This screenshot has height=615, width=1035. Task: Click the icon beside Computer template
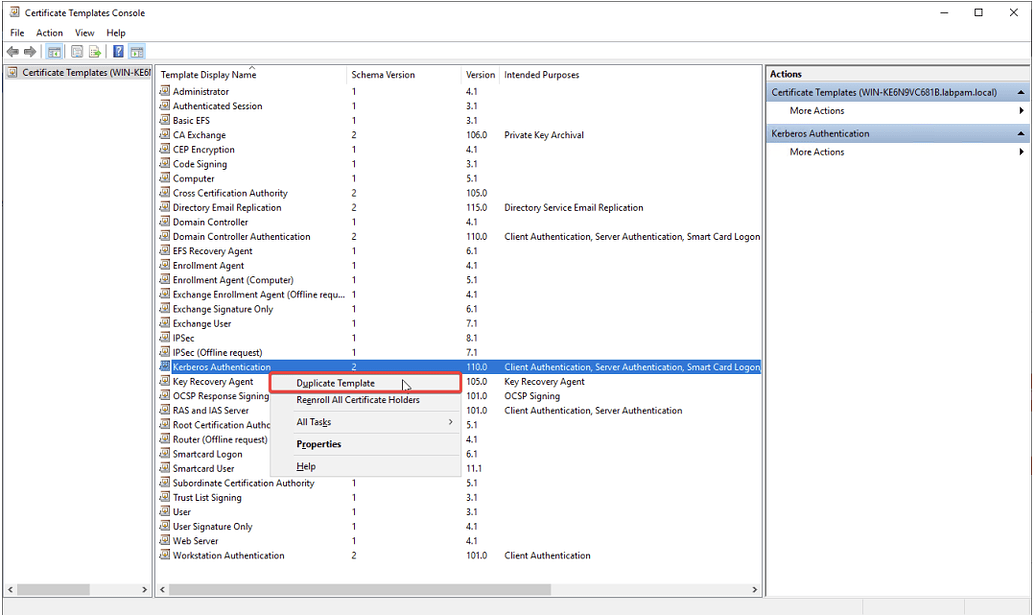pos(164,178)
